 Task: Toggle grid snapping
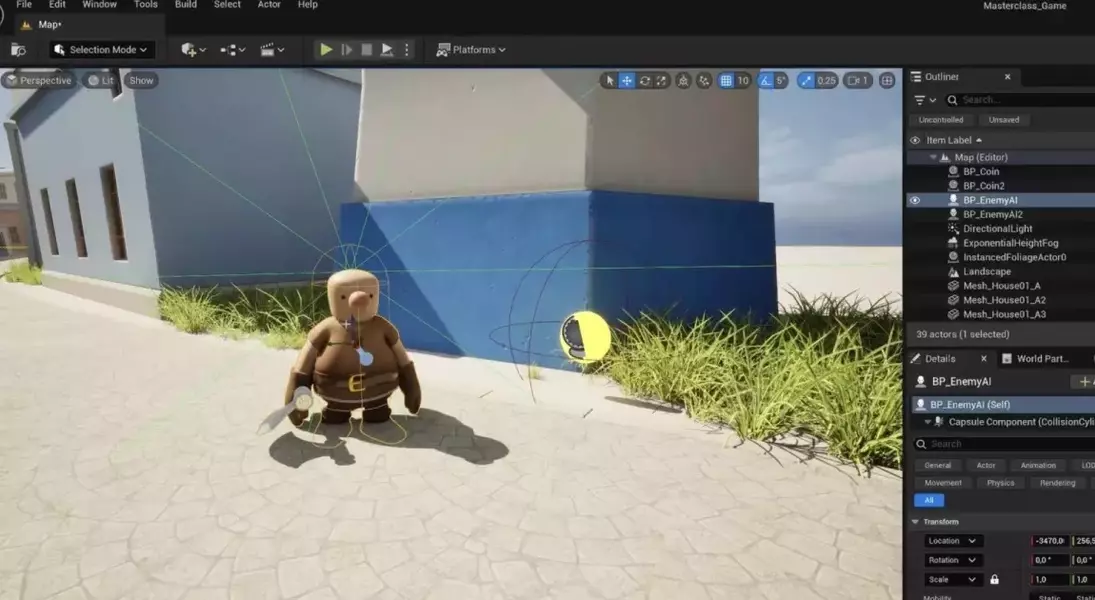[x=726, y=80]
